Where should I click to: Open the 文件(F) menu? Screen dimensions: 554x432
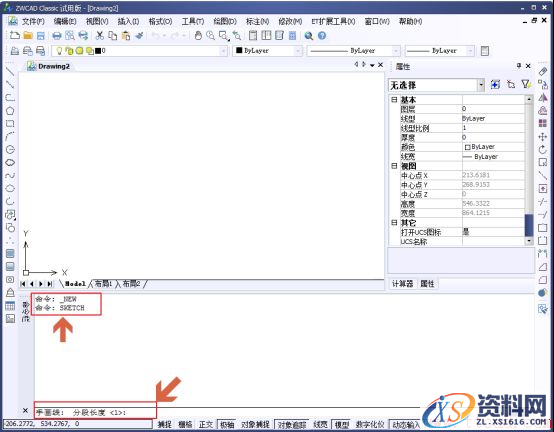click(x=33, y=22)
